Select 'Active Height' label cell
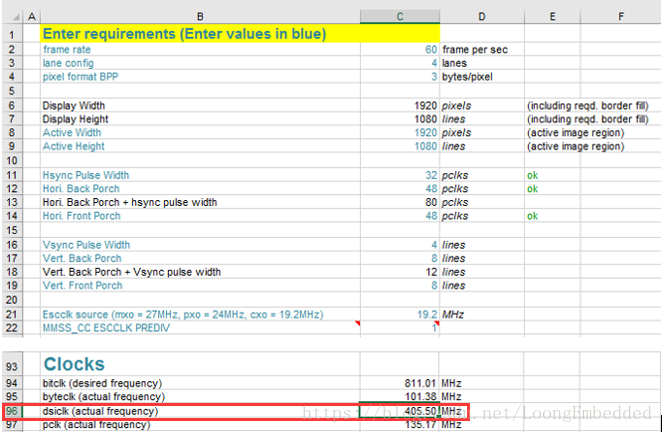Viewport: 663px width, 433px height. click(x=200, y=146)
